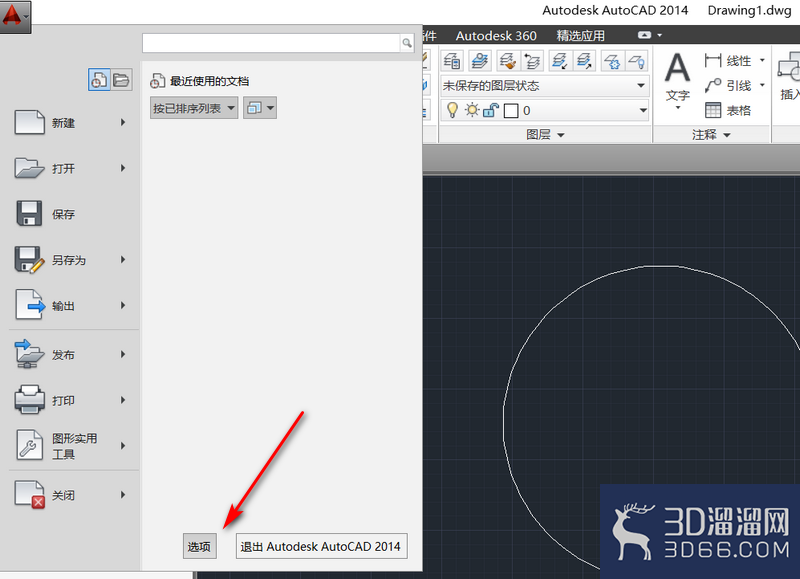The height and width of the screenshot is (579, 800).
Task: Click the Save As (另存为) icon
Action: pyautogui.click(x=30, y=260)
